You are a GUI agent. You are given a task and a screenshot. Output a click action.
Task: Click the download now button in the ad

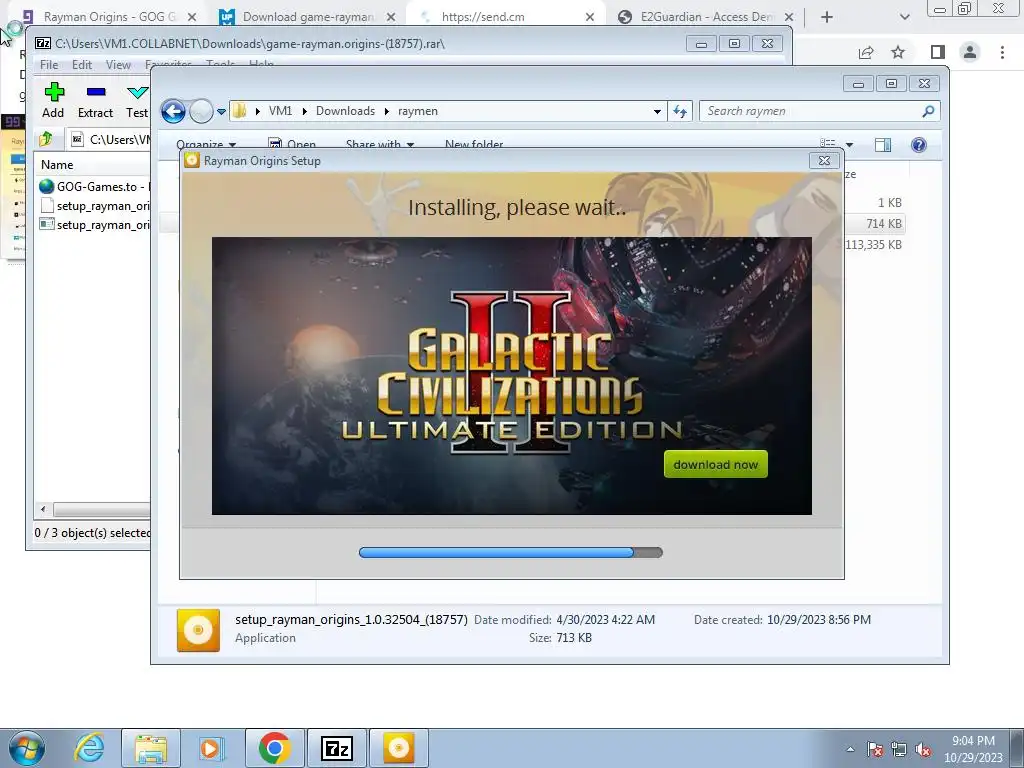coord(716,464)
